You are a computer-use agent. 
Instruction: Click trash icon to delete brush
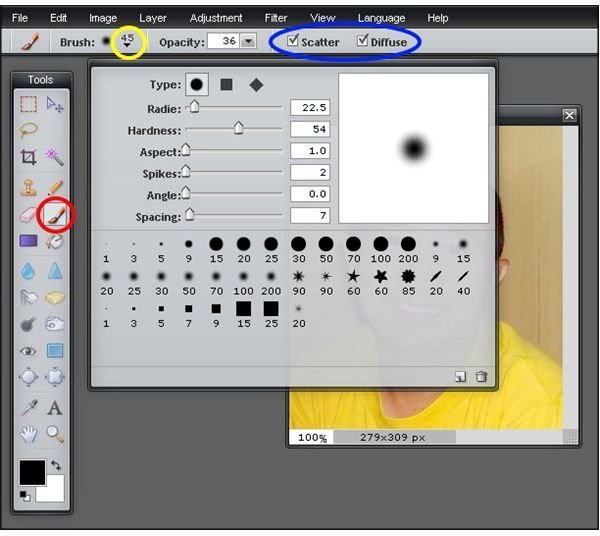click(x=481, y=377)
